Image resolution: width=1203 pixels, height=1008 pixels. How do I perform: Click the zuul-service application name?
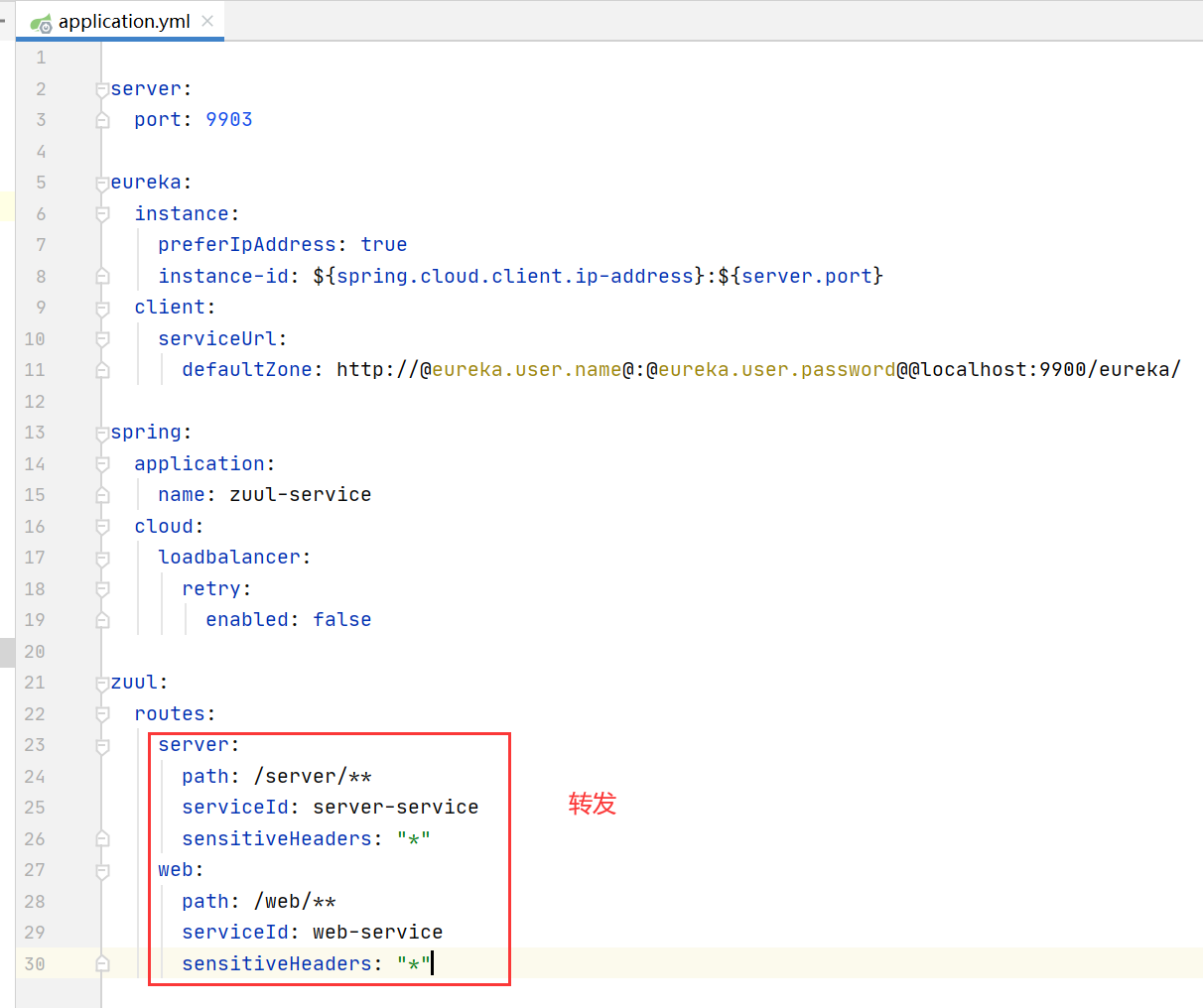(x=301, y=495)
